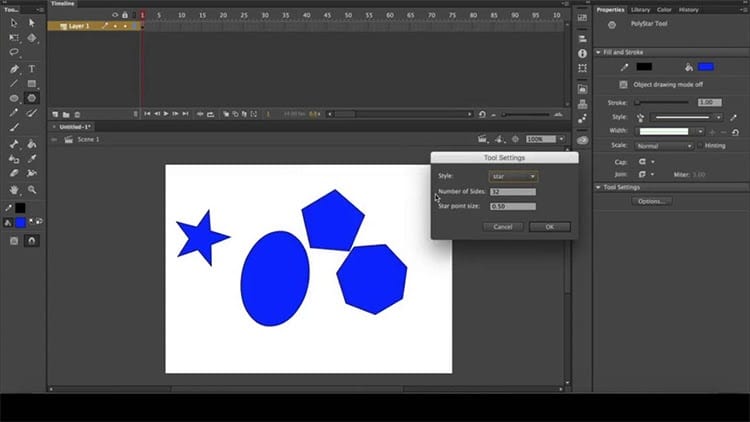Switch to the Library tab
The height and width of the screenshot is (422, 750).
[640, 10]
